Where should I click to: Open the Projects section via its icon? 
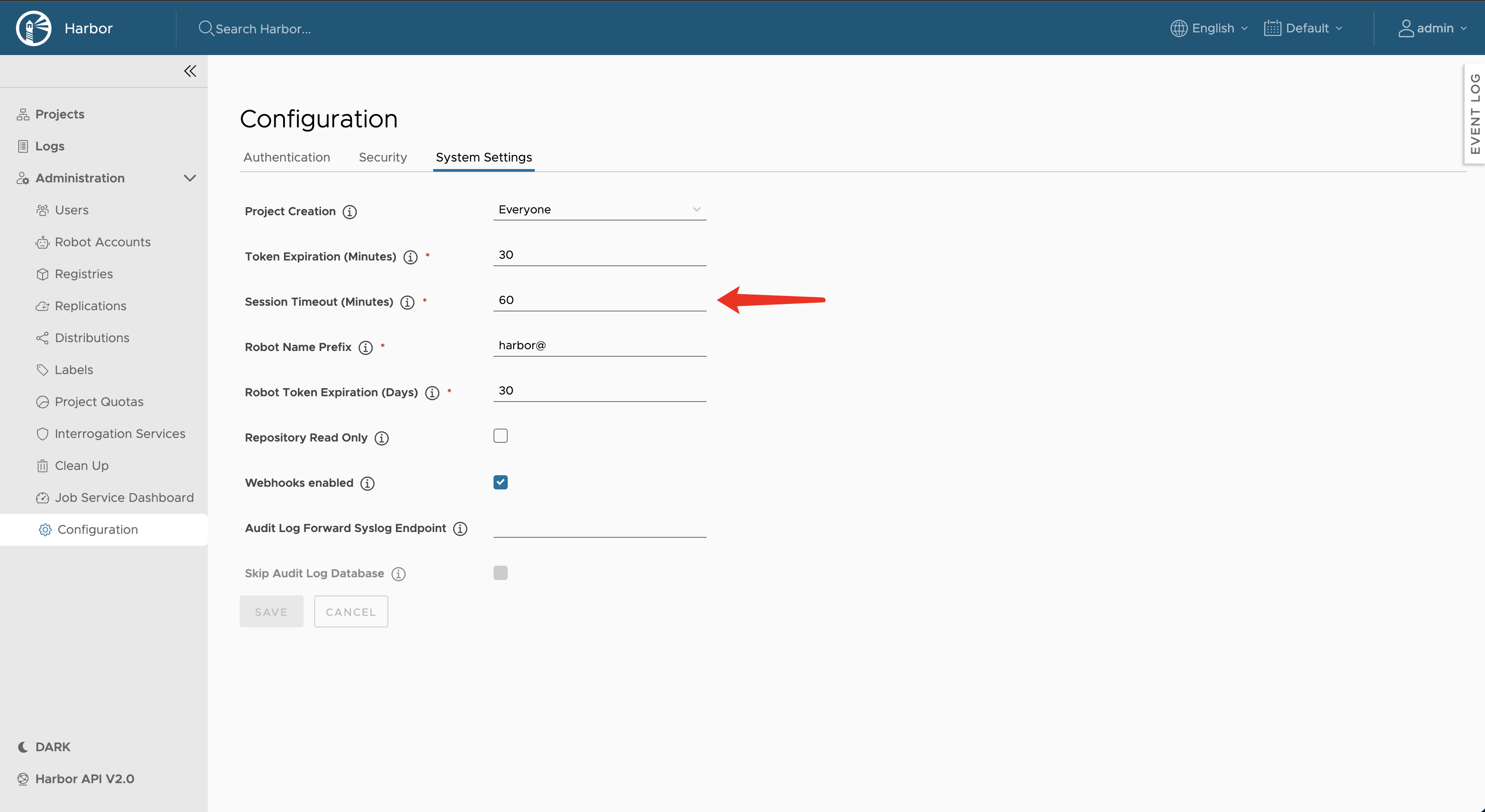(23, 114)
